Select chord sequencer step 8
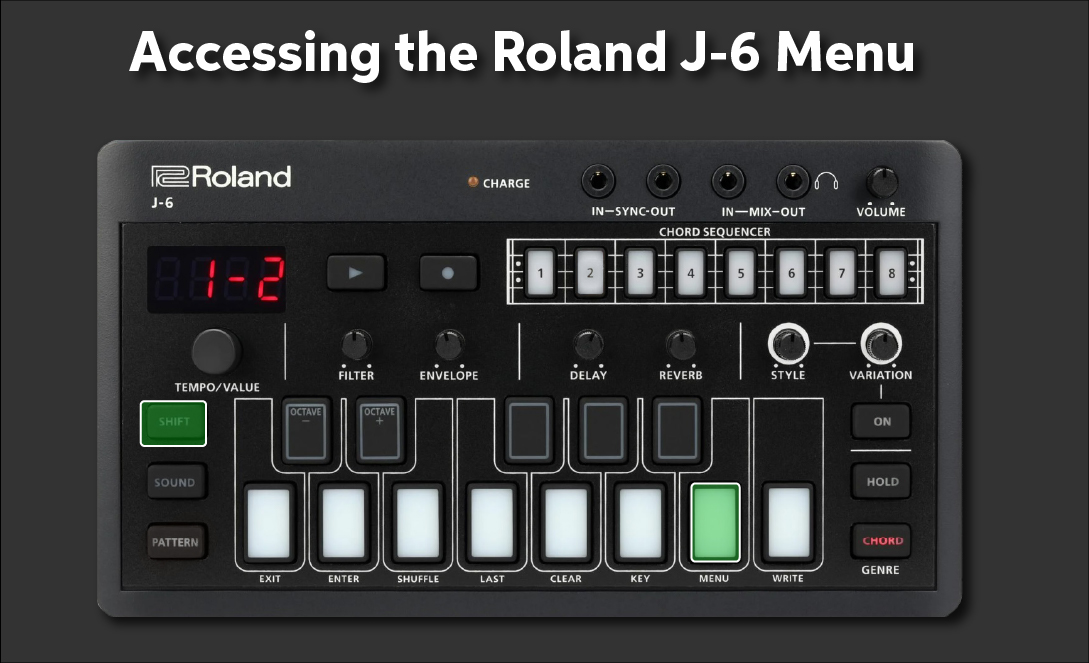1089x663 pixels. click(x=889, y=271)
